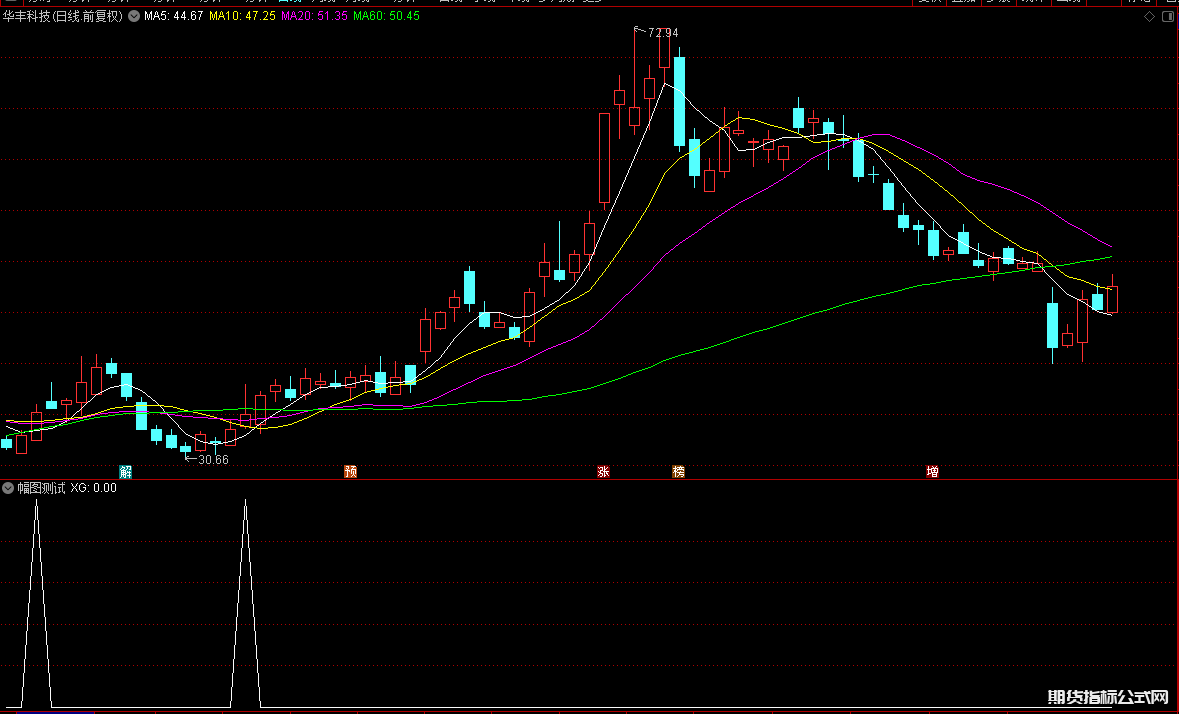Select the MA20: 51.35 indicator label

(314, 16)
